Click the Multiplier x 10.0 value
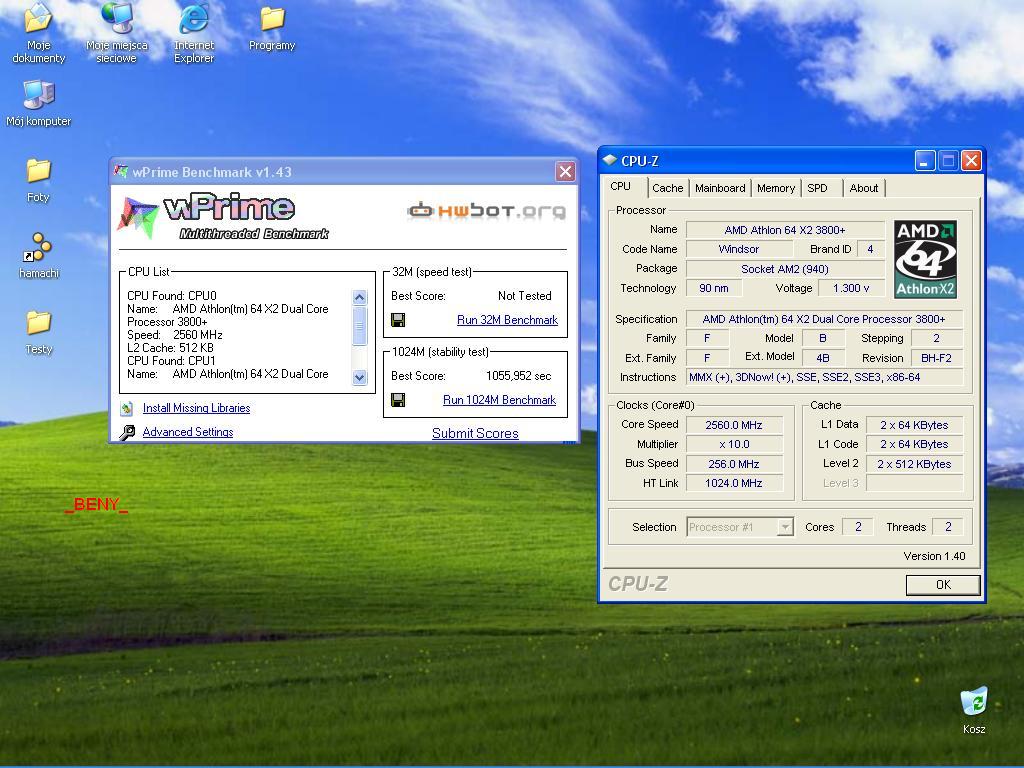 (734, 444)
